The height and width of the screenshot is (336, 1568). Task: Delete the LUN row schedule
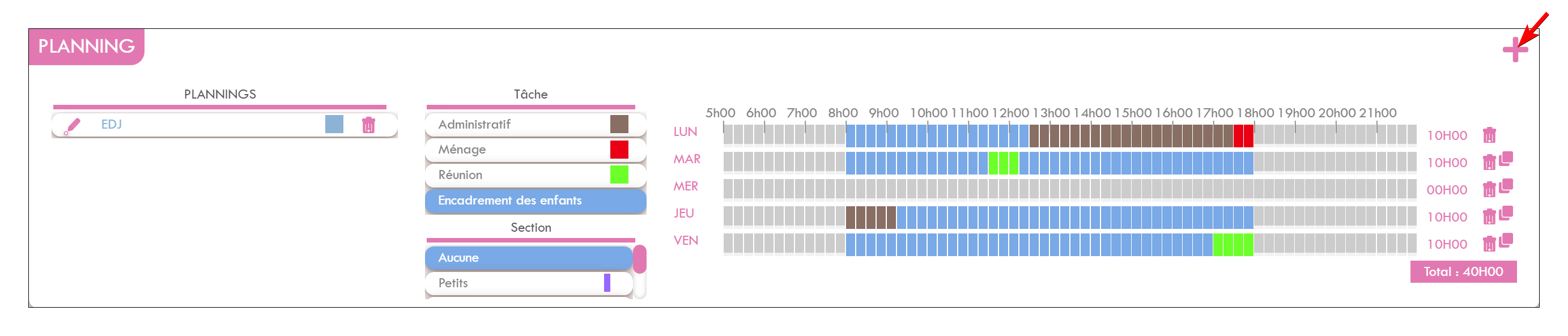[x=1489, y=135]
